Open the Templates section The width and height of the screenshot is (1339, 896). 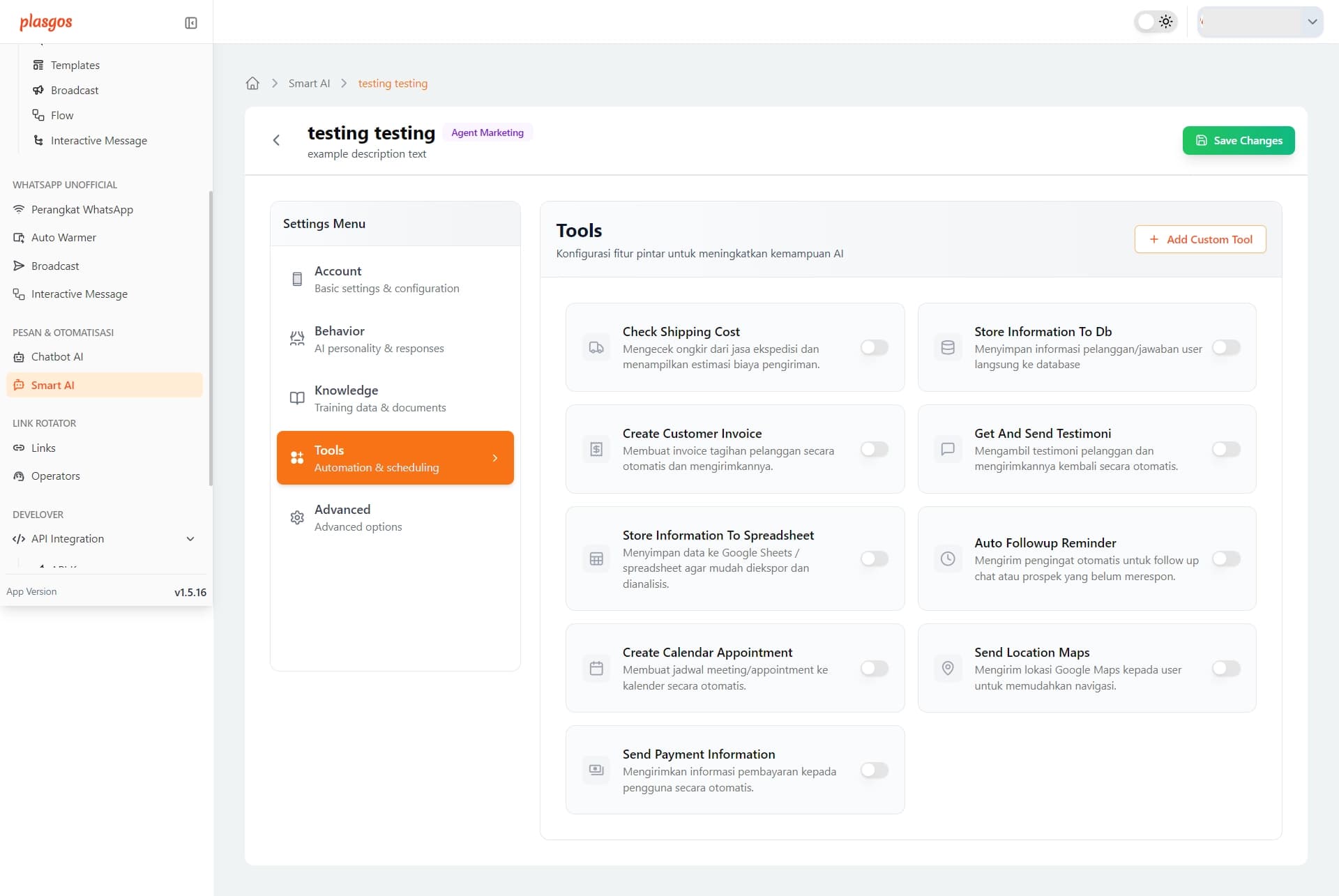[x=75, y=65]
